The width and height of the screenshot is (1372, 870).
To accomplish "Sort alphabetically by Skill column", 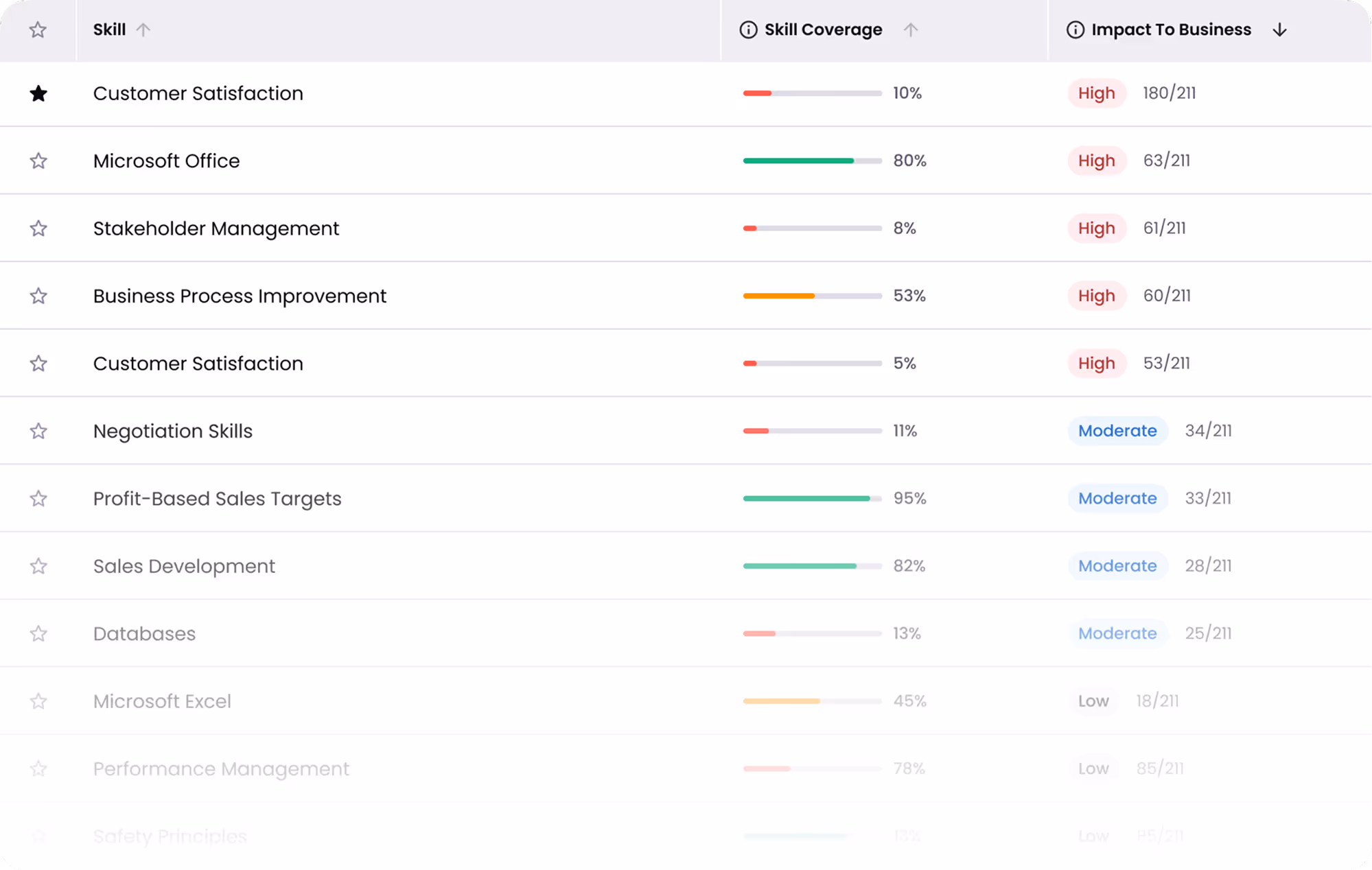I will pos(109,30).
